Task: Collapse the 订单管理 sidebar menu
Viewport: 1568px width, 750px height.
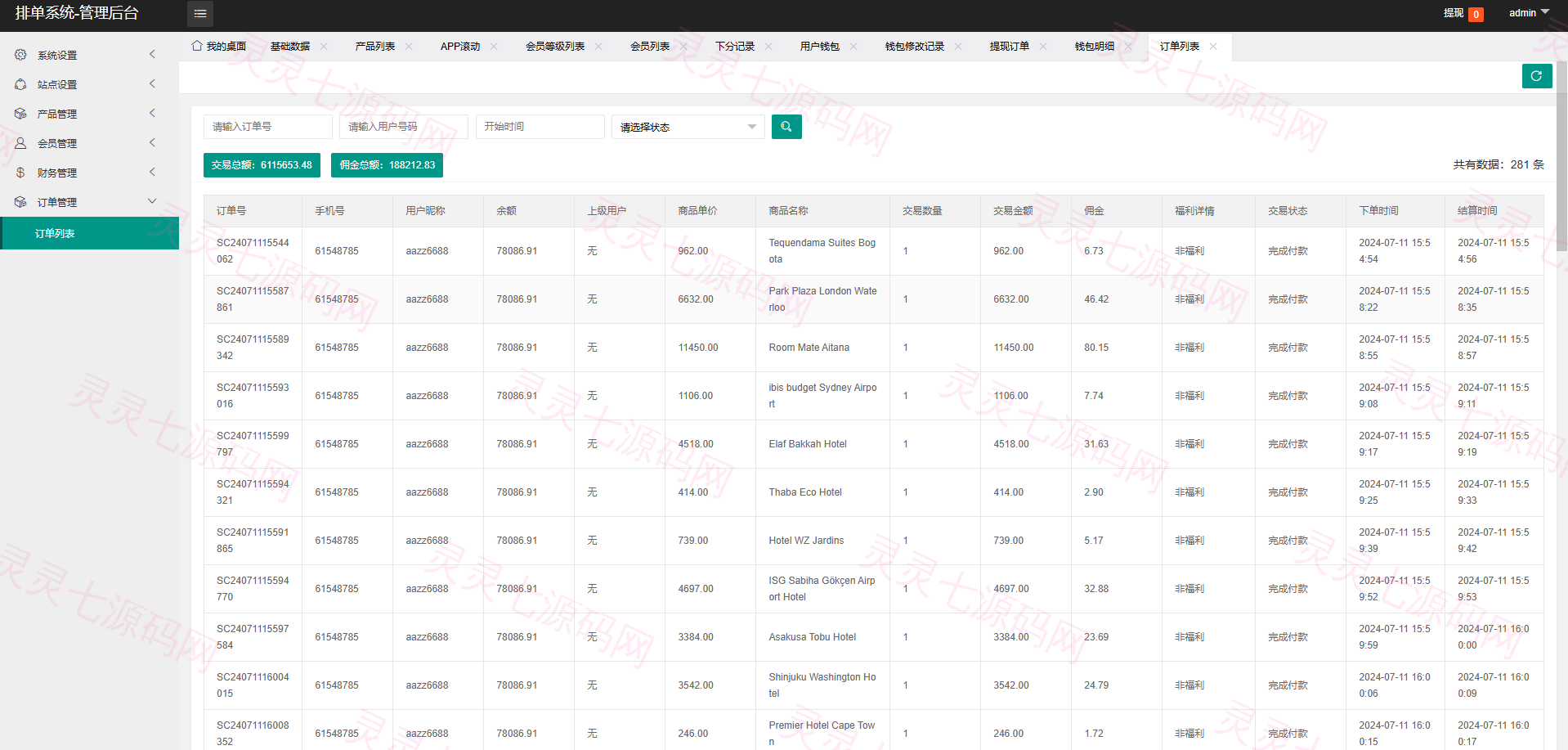Action: tap(152, 201)
